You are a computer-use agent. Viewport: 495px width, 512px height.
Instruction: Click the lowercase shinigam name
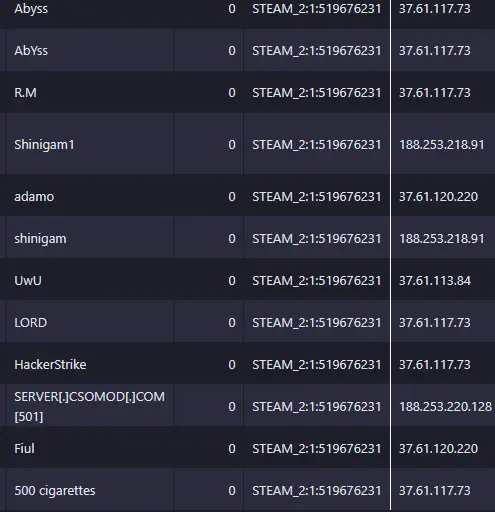pos(40,239)
